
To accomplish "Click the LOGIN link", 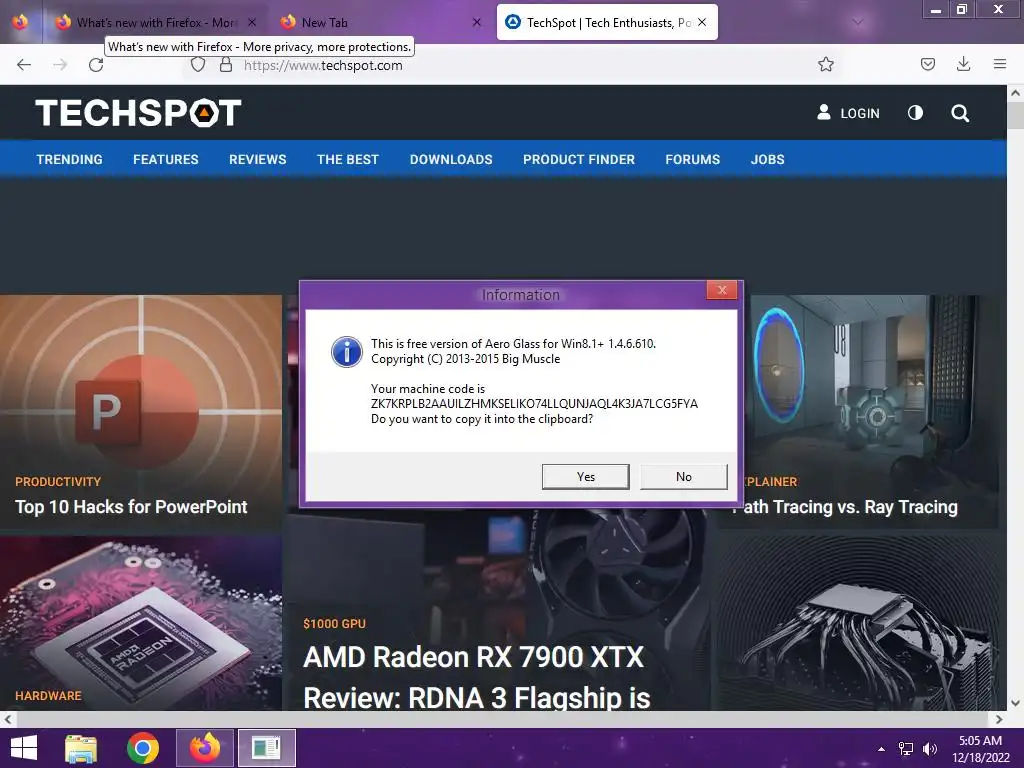I will (x=859, y=114).
